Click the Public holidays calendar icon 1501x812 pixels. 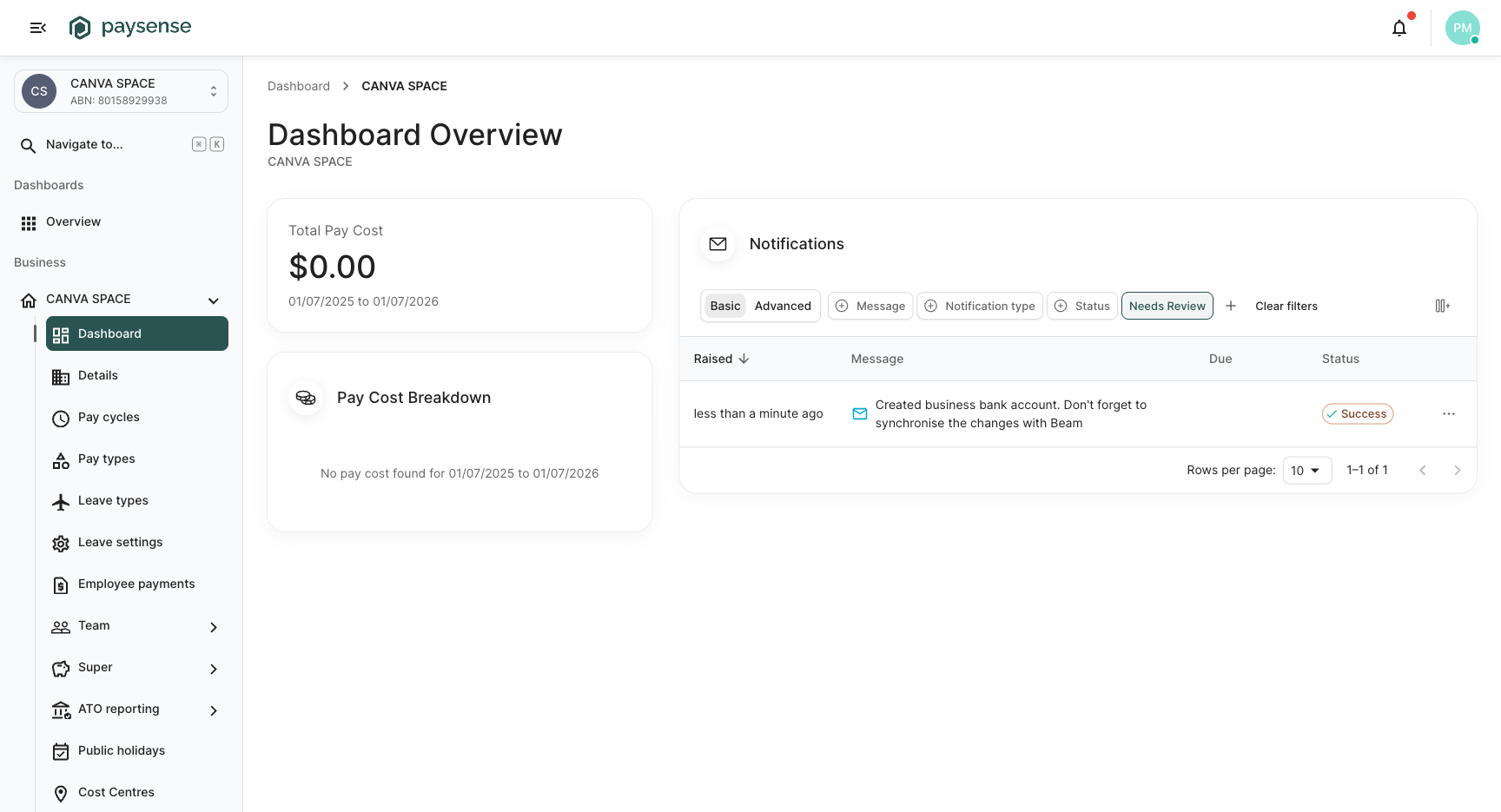(x=61, y=752)
